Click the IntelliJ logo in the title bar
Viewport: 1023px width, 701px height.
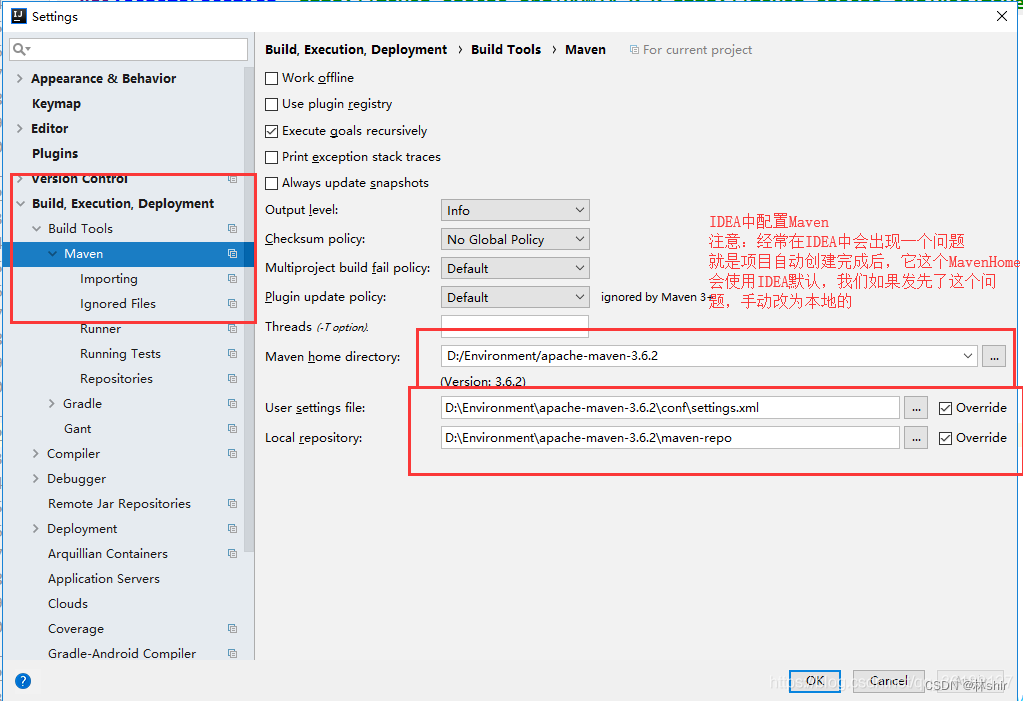pyautogui.click(x=19, y=16)
